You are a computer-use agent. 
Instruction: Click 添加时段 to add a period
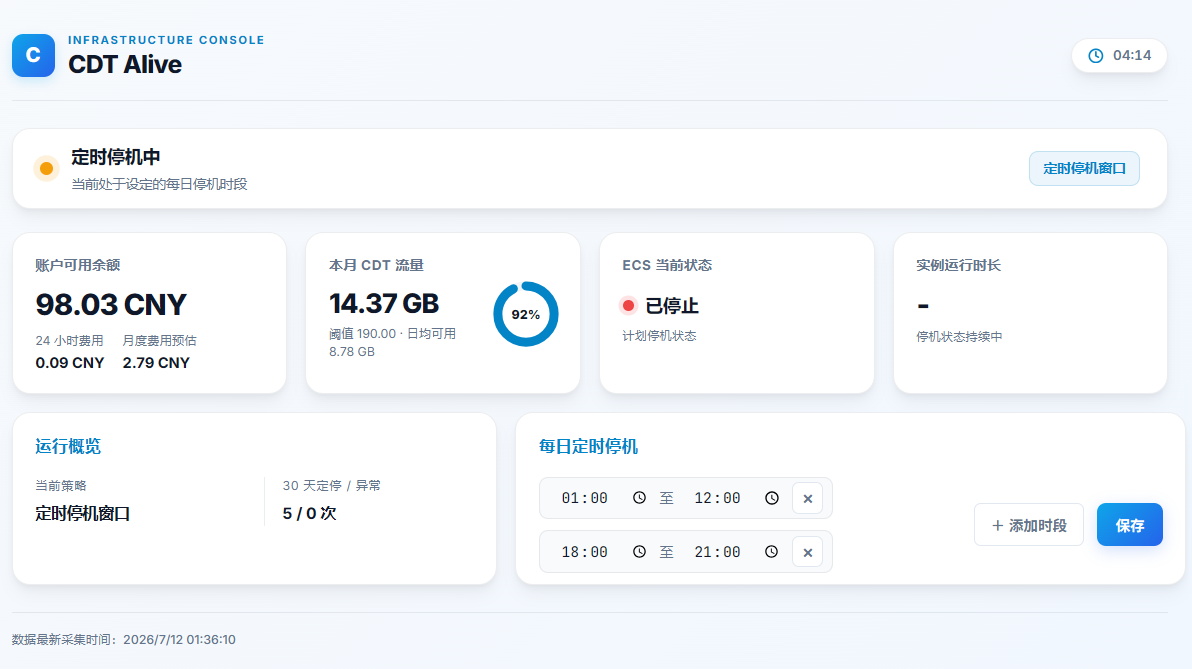tap(1029, 525)
